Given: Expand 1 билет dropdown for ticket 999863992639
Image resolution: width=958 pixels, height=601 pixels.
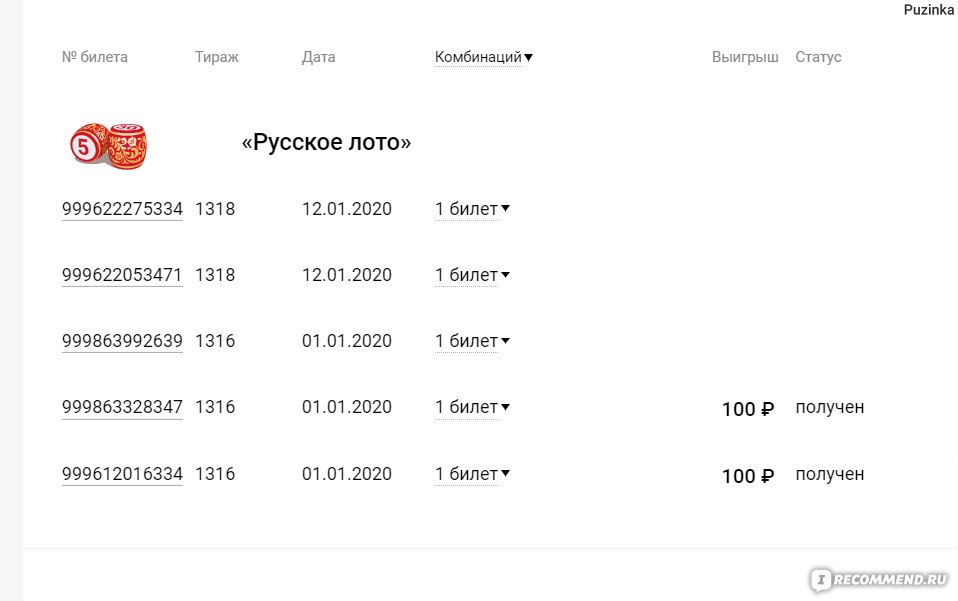Looking at the screenshot, I should point(472,341).
